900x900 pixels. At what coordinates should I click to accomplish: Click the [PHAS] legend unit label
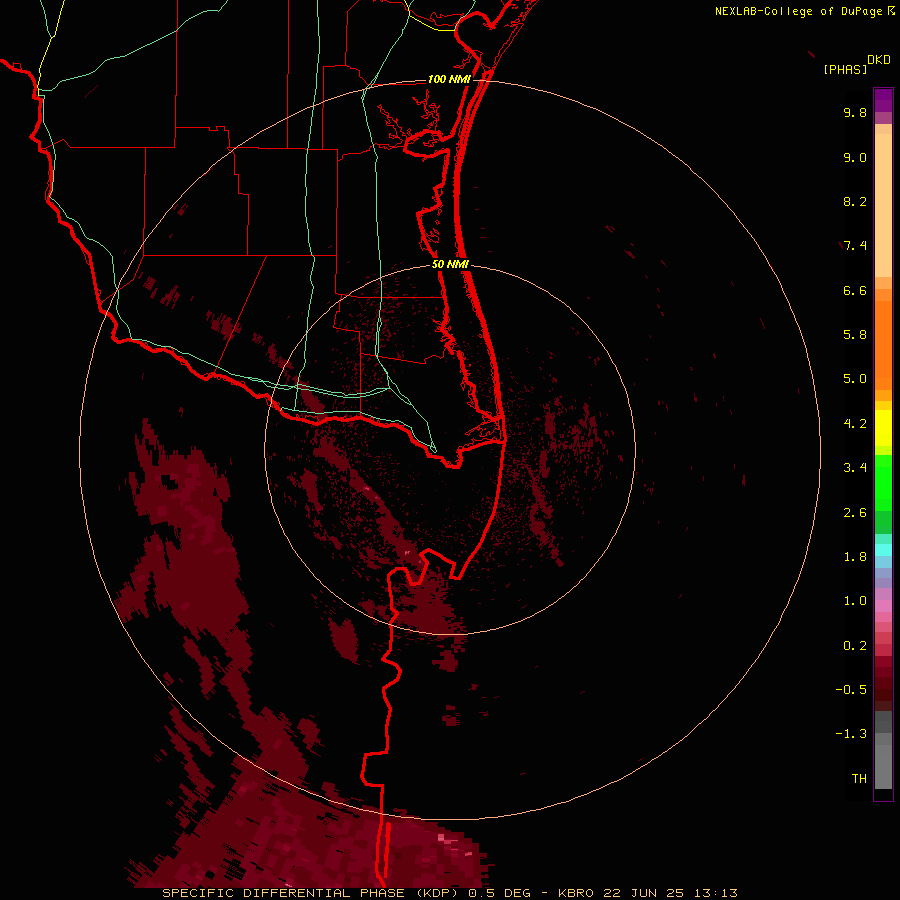tap(845, 69)
